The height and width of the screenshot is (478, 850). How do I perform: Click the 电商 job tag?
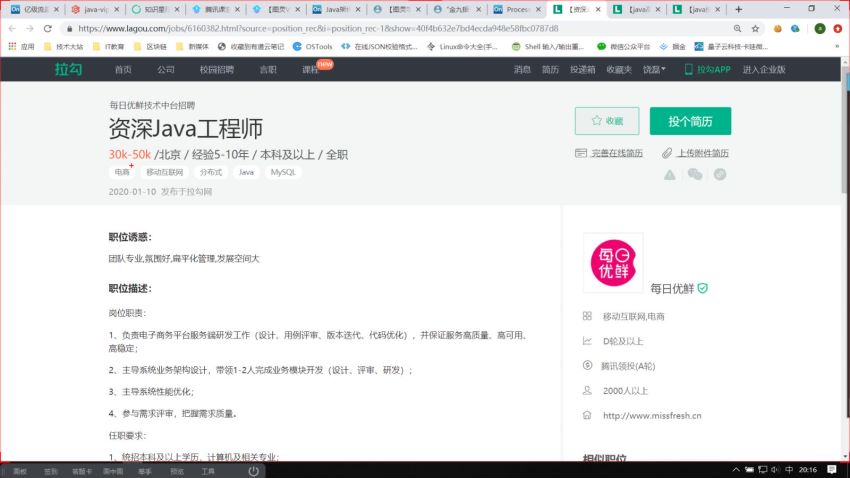coord(122,172)
